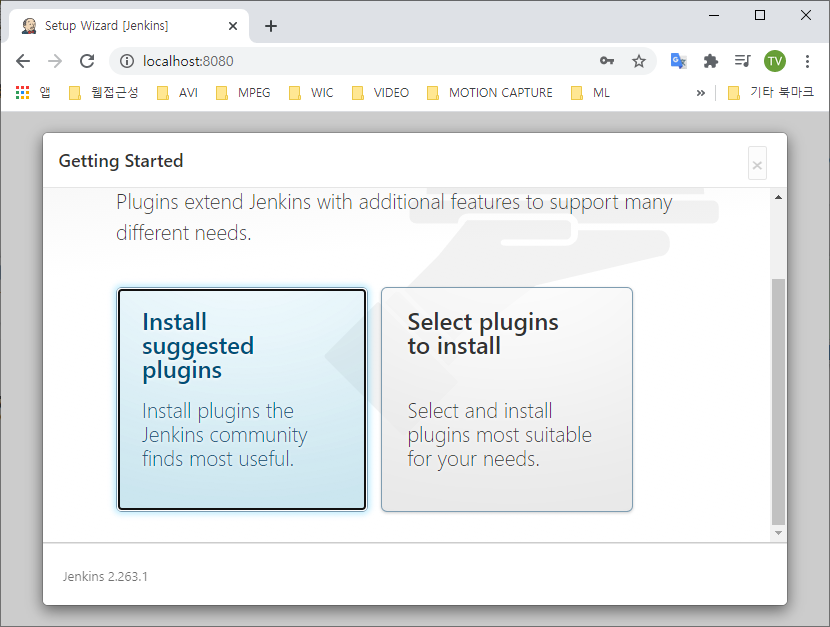Choose Install suggested plugins
Viewport: 830px width, 627px height.
click(242, 399)
